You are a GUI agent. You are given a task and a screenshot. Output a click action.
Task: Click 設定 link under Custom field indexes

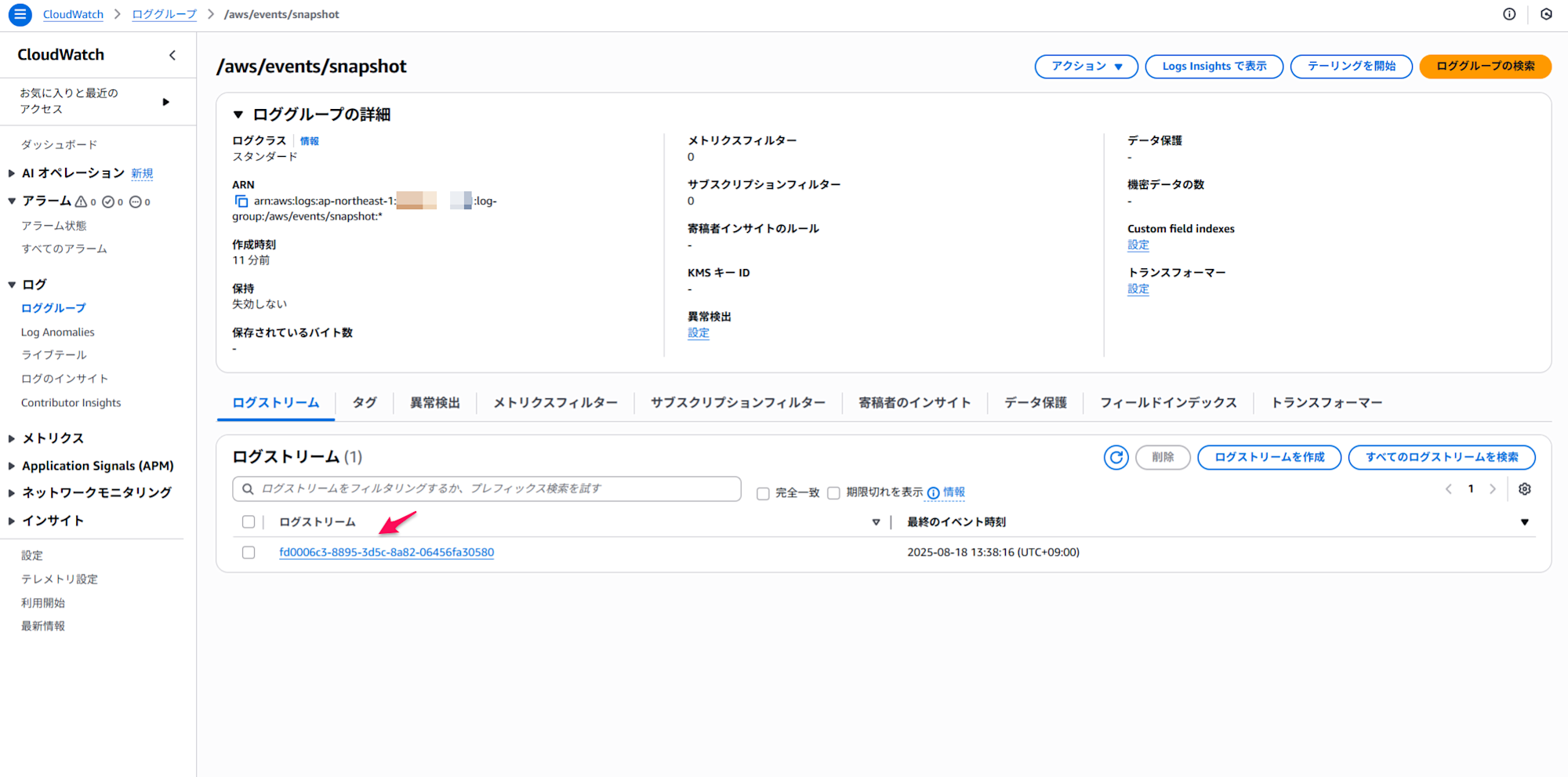(1138, 245)
